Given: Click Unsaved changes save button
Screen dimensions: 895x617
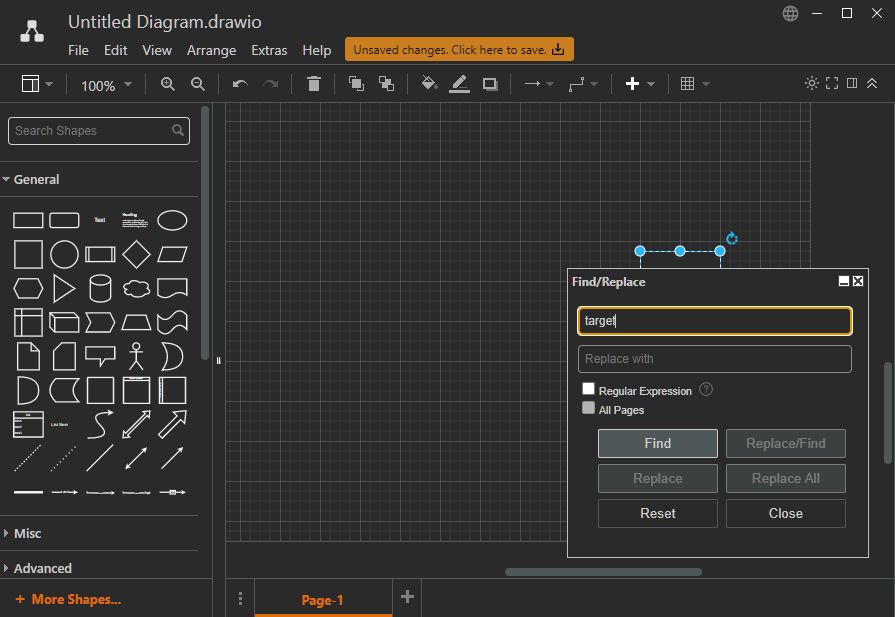Looking at the screenshot, I should click(x=459, y=50).
